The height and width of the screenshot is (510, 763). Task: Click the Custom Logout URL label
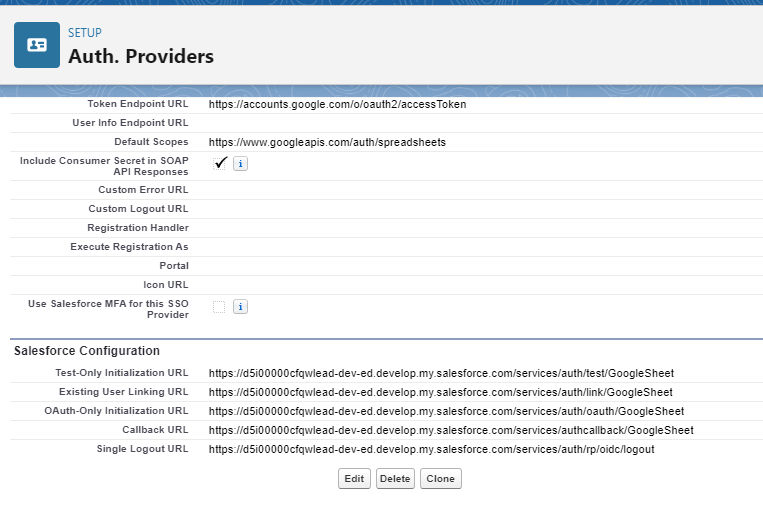(138, 209)
